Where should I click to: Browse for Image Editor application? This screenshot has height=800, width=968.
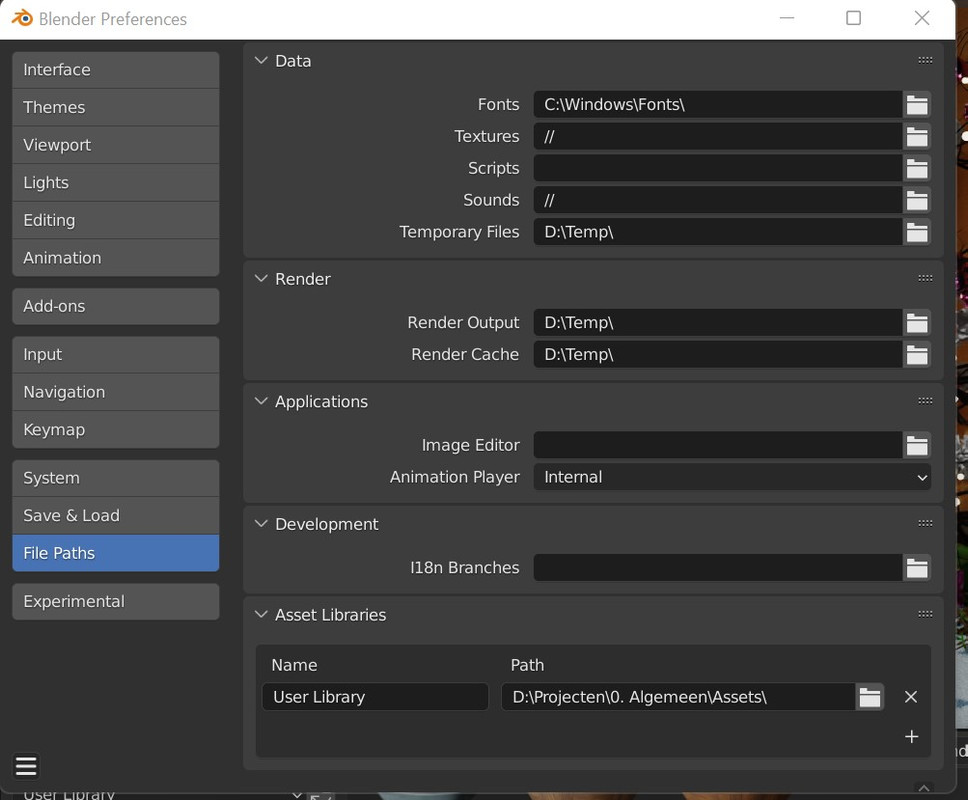(917, 445)
